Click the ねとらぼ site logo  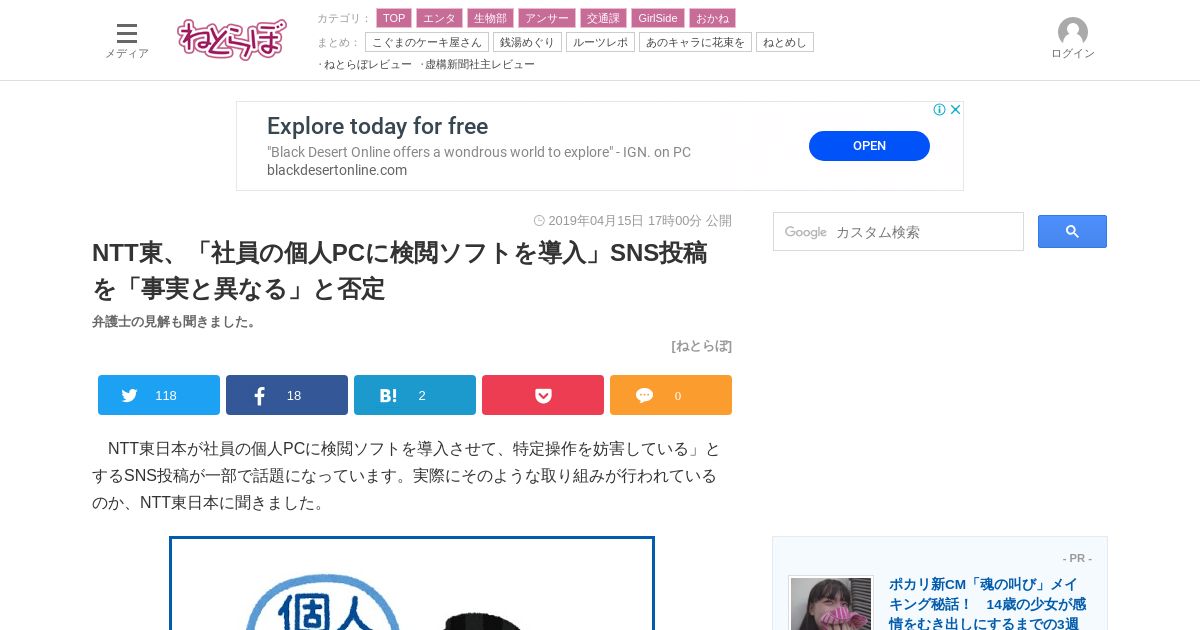pos(232,39)
